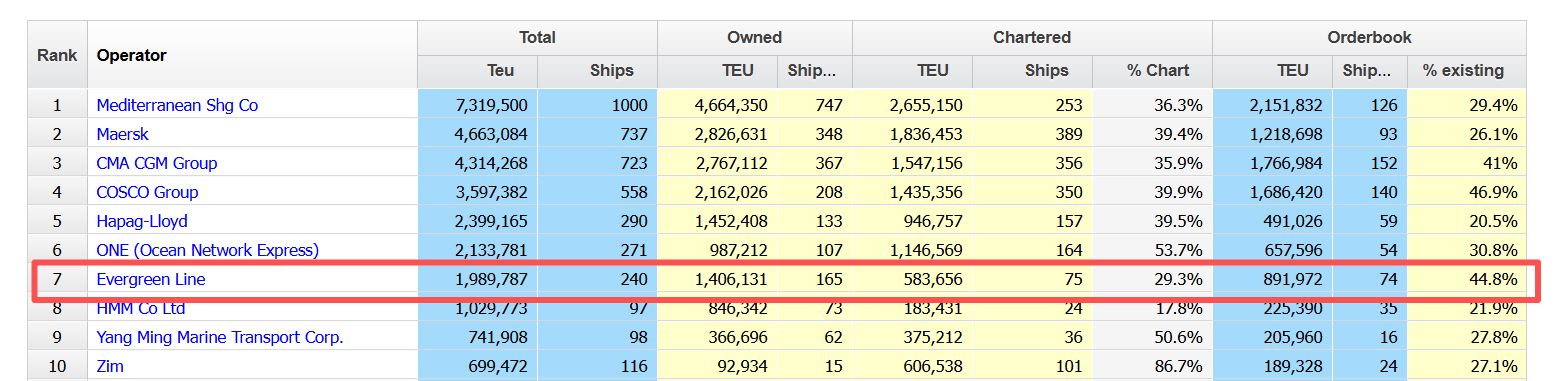Select MSC orderbook ships 126

1370,105
